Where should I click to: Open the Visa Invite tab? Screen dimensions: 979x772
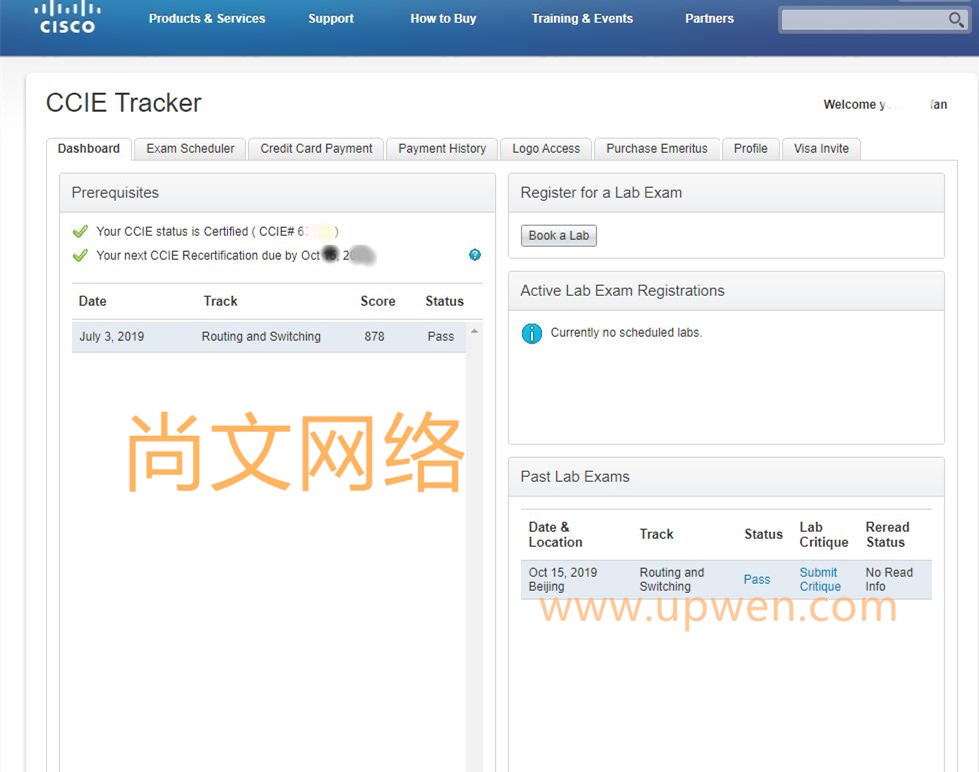point(821,149)
